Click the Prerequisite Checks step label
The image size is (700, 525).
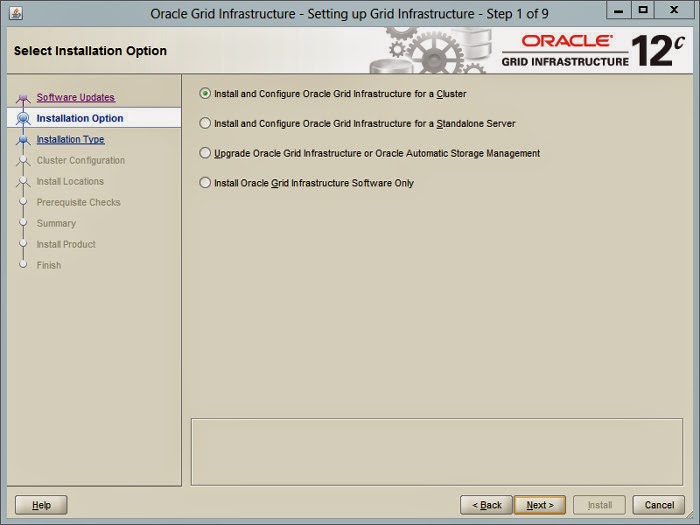(79, 202)
